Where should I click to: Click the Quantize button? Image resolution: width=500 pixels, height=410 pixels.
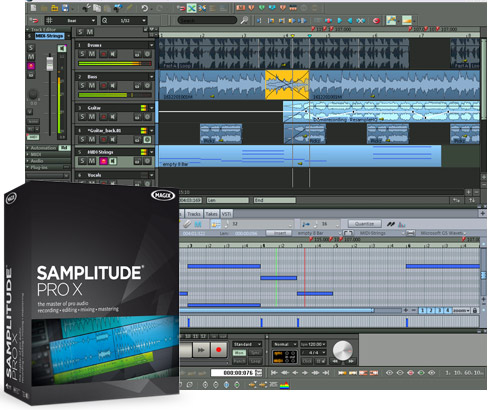(364, 224)
